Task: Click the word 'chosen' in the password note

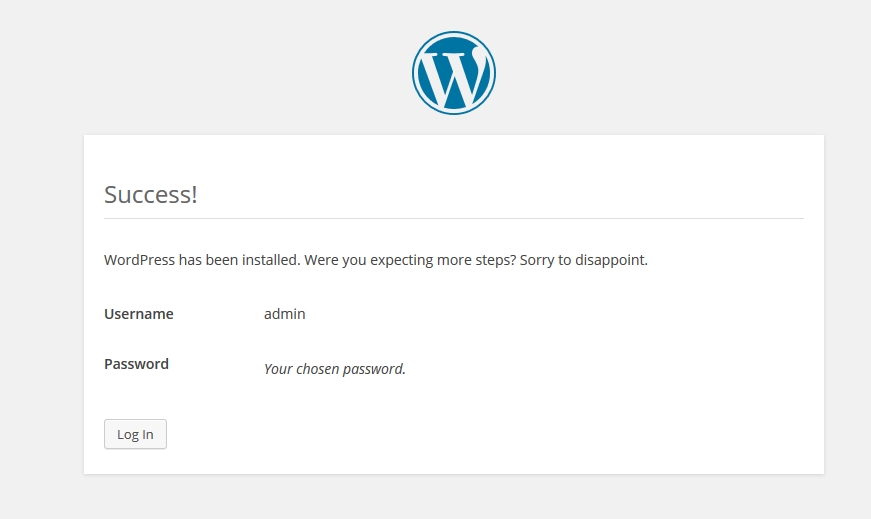Action: pos(318,369)
